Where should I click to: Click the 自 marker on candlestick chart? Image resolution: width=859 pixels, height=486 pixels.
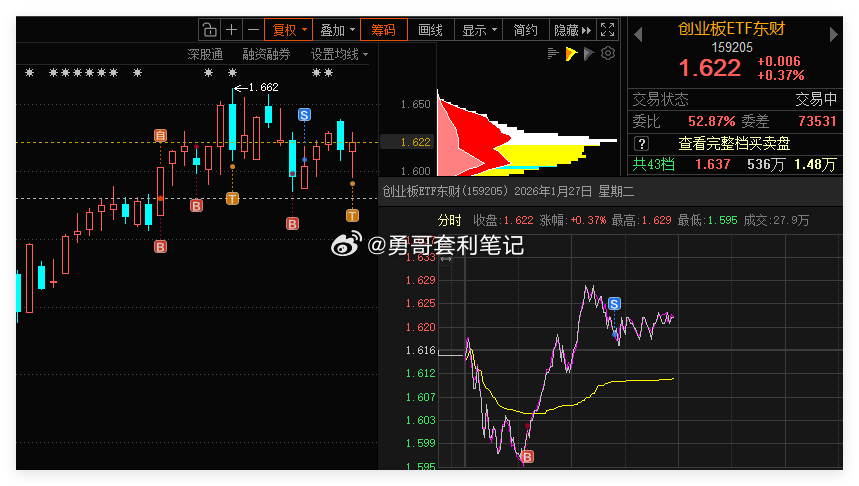(160, 135)
